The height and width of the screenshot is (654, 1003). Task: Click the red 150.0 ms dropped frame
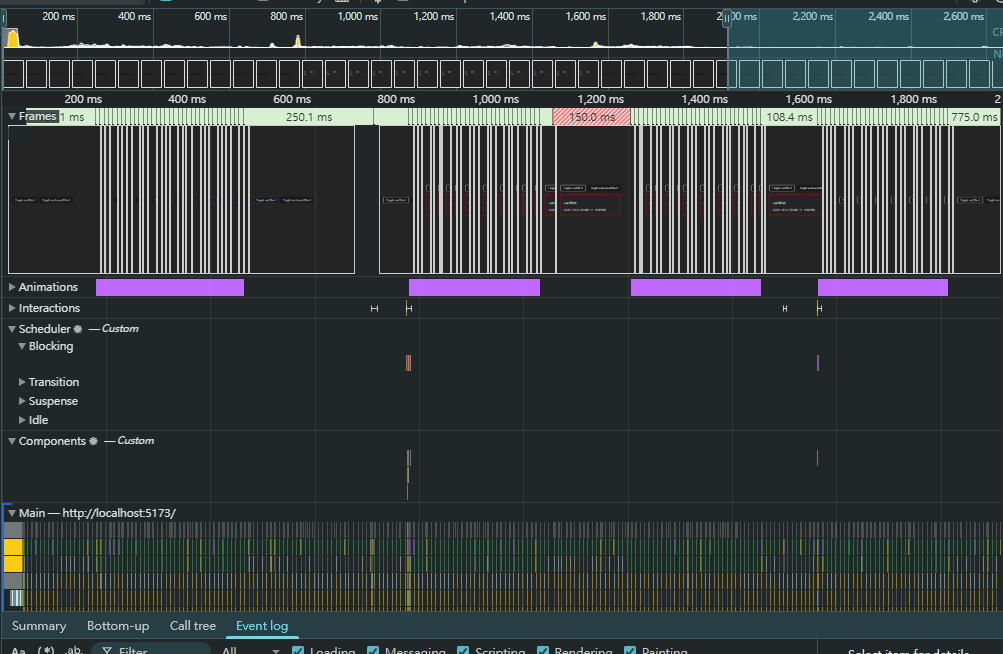click(x=591, y=117)
